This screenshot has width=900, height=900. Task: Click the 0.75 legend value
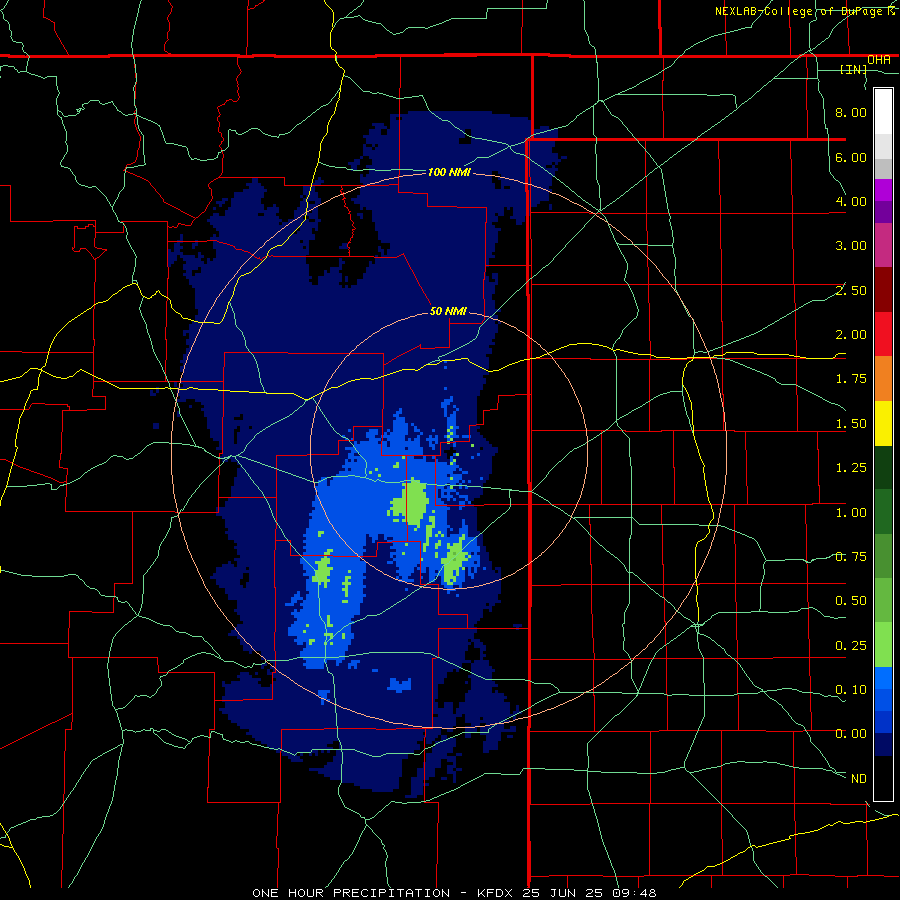point(851,557)
